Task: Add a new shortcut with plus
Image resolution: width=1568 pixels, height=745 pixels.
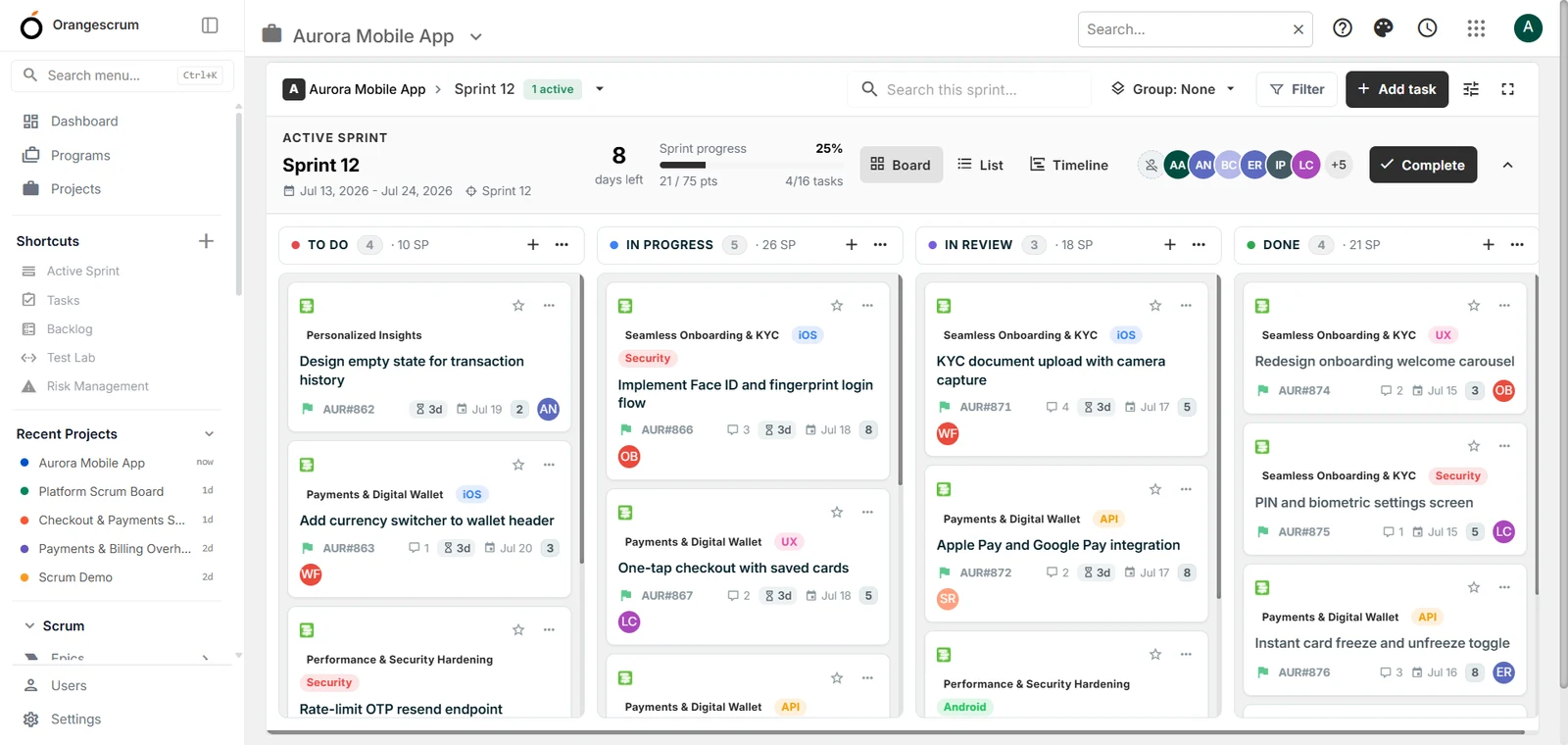Action: point(206,241)
